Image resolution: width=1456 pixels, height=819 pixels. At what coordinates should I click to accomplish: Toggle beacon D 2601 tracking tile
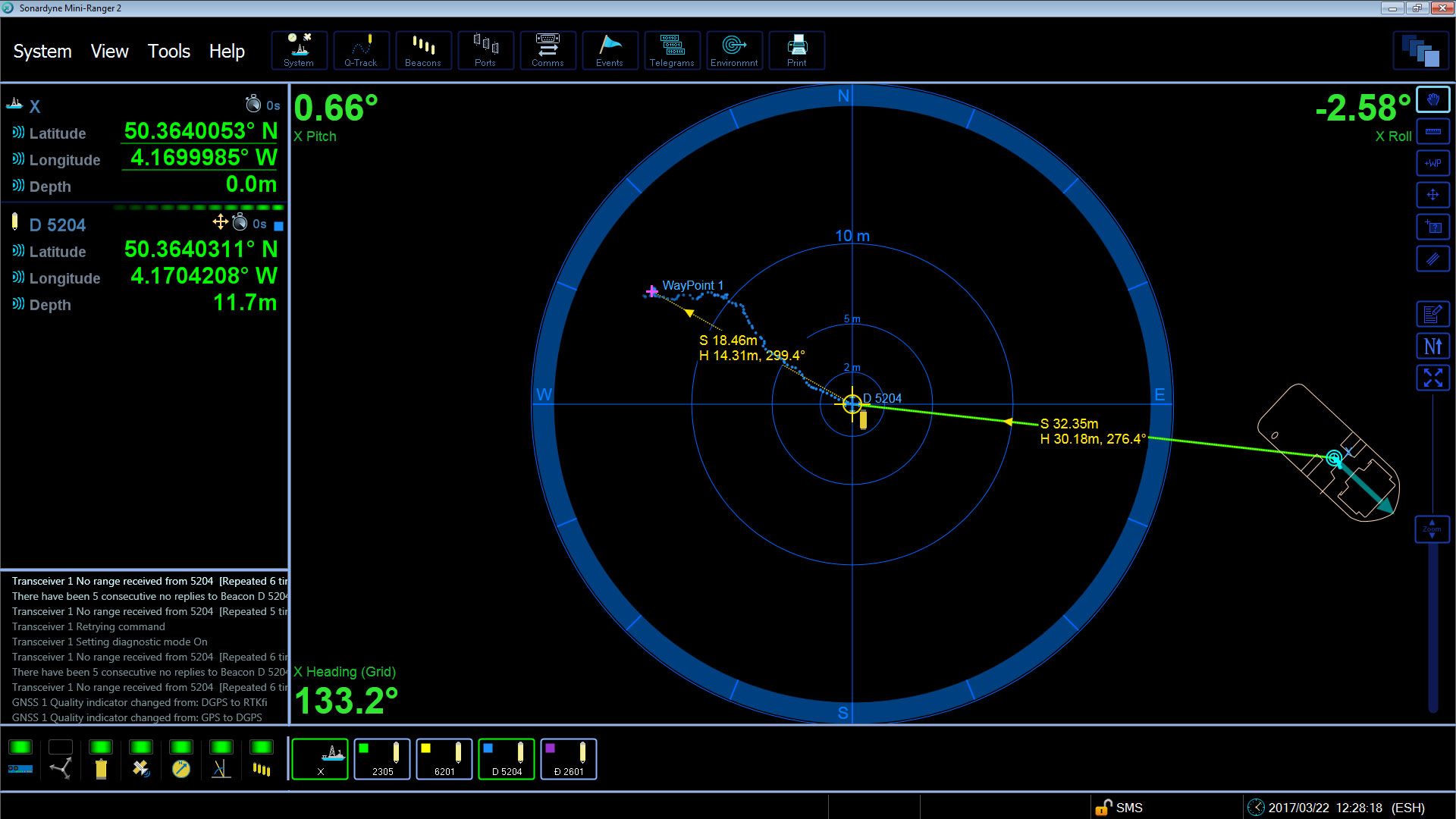(x=569, y=759)
